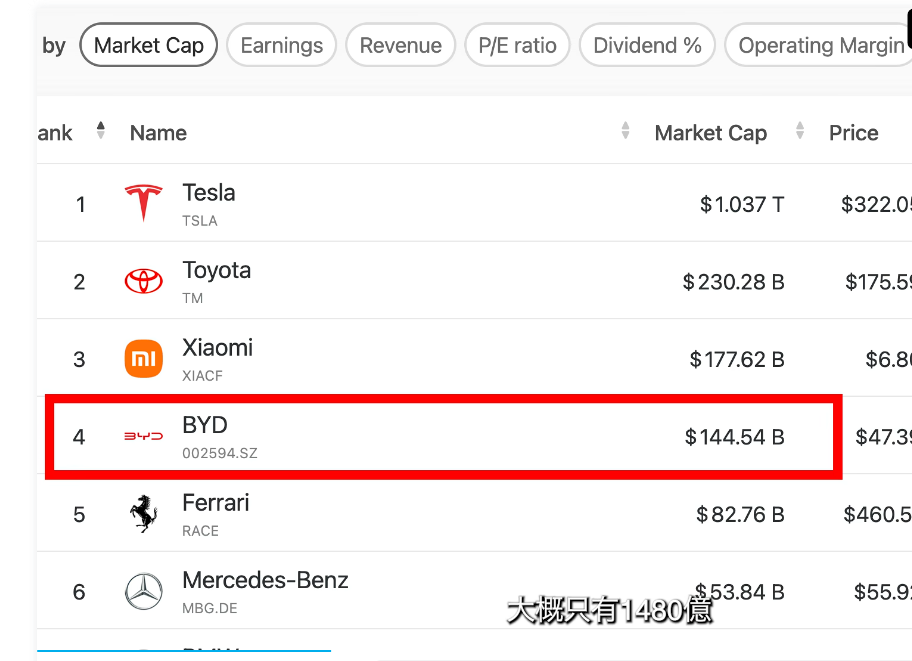Click the Market Cap column header
This screenshot has height=661, width=912.
pyautogui.click(x=711, y=133)
